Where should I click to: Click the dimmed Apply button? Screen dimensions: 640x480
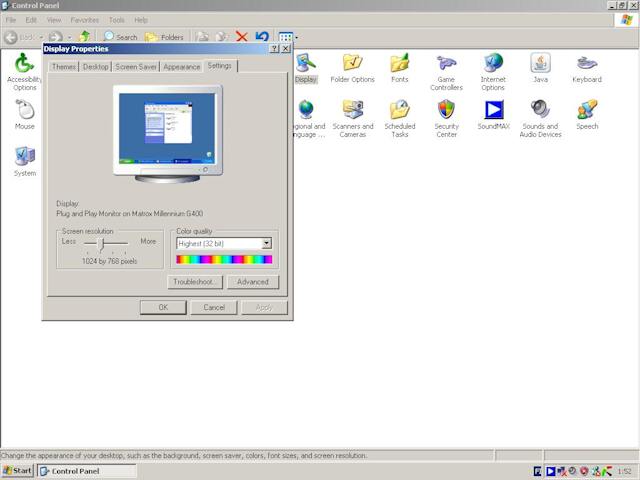point(264,307)
